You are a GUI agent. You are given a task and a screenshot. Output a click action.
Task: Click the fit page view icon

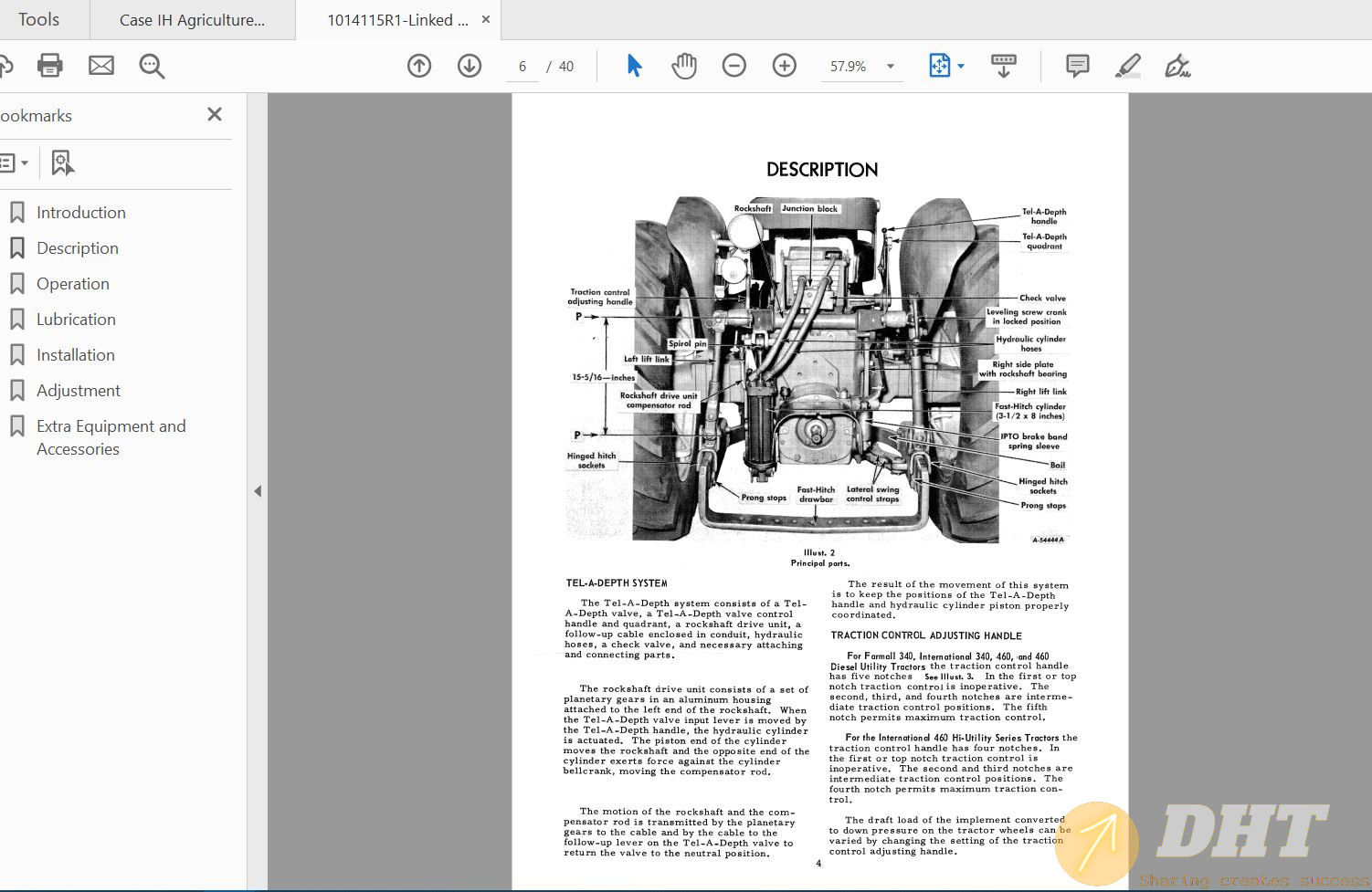click(x=939, y=66)
